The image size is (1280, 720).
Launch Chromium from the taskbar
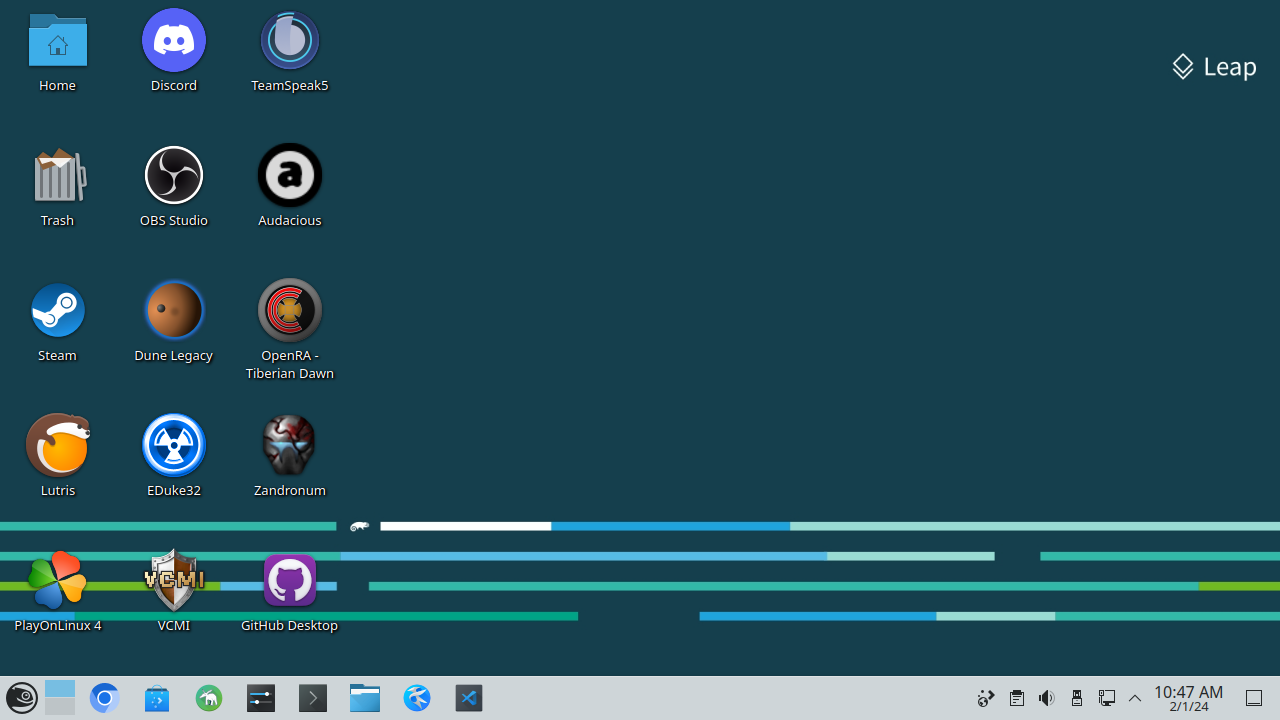click(105, 698)
